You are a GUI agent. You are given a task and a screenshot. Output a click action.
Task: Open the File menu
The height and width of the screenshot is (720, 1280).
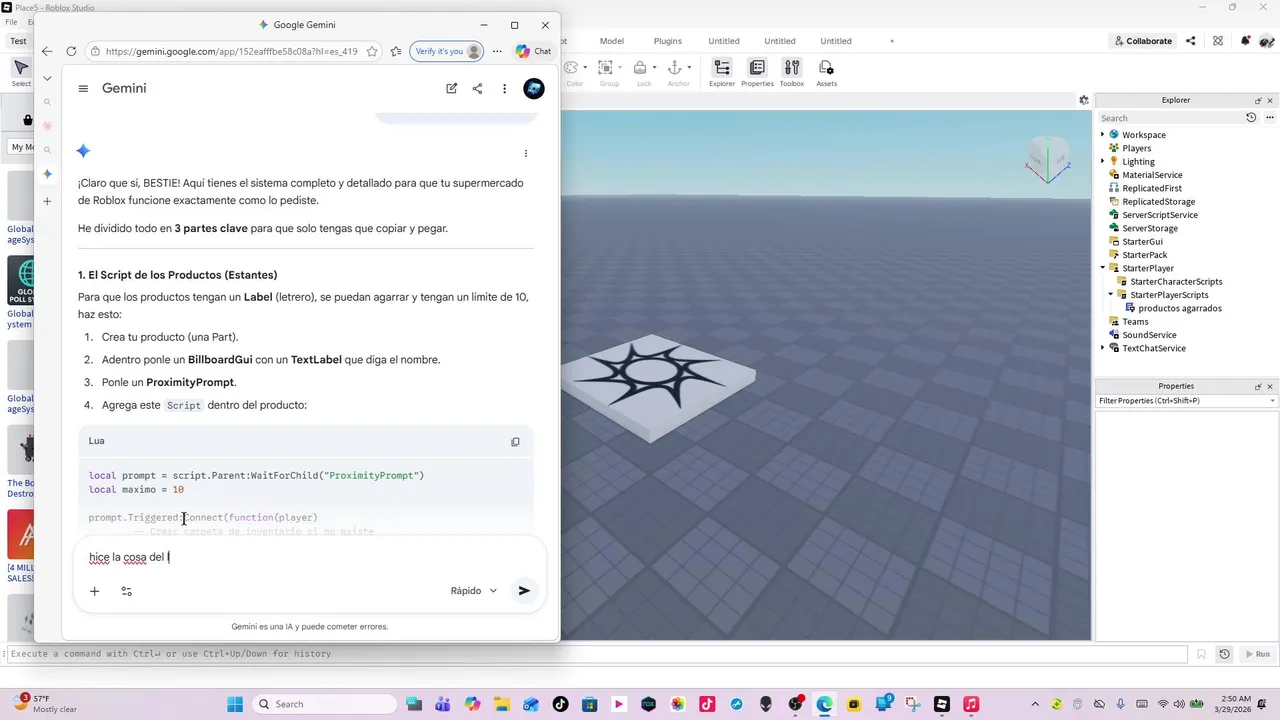(x=11, y=21)
